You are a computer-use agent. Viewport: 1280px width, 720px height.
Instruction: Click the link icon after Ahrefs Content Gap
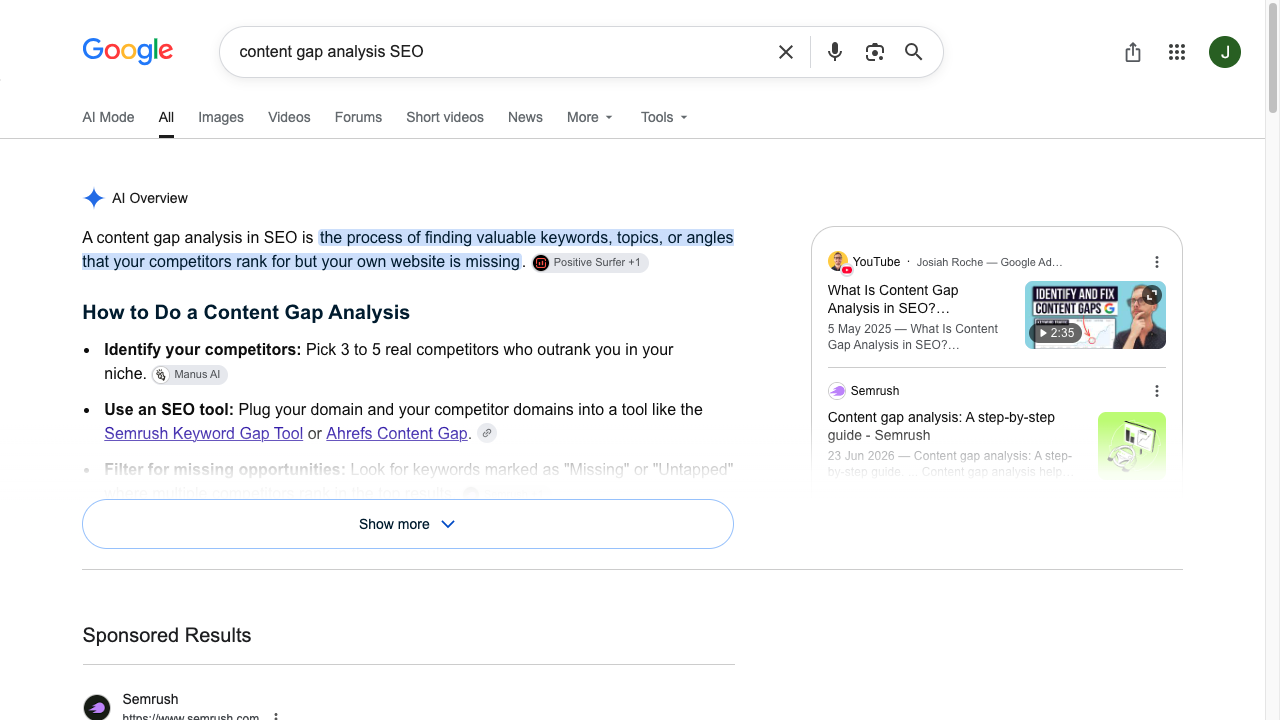[x=487, y=433]
